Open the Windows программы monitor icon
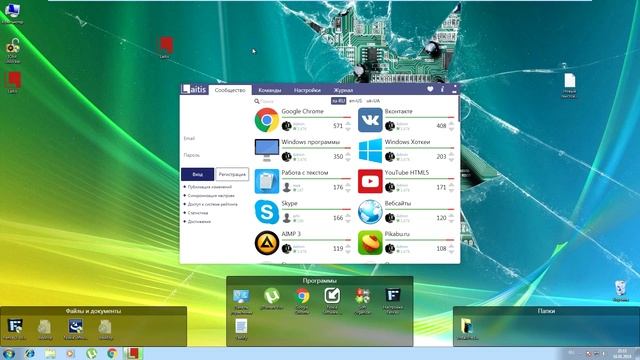 click(267, 151)
